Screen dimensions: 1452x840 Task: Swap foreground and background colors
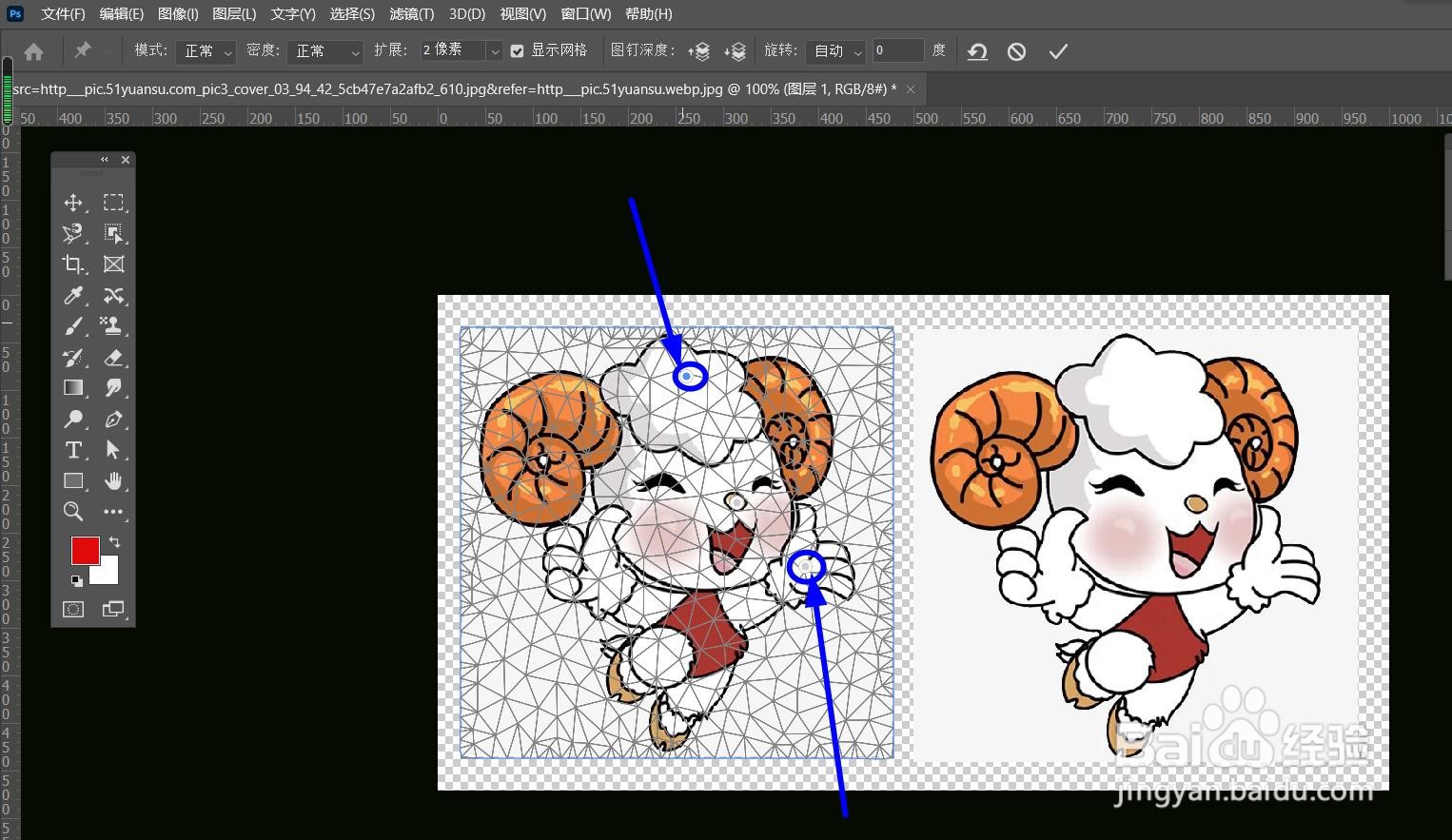(114, 542)
